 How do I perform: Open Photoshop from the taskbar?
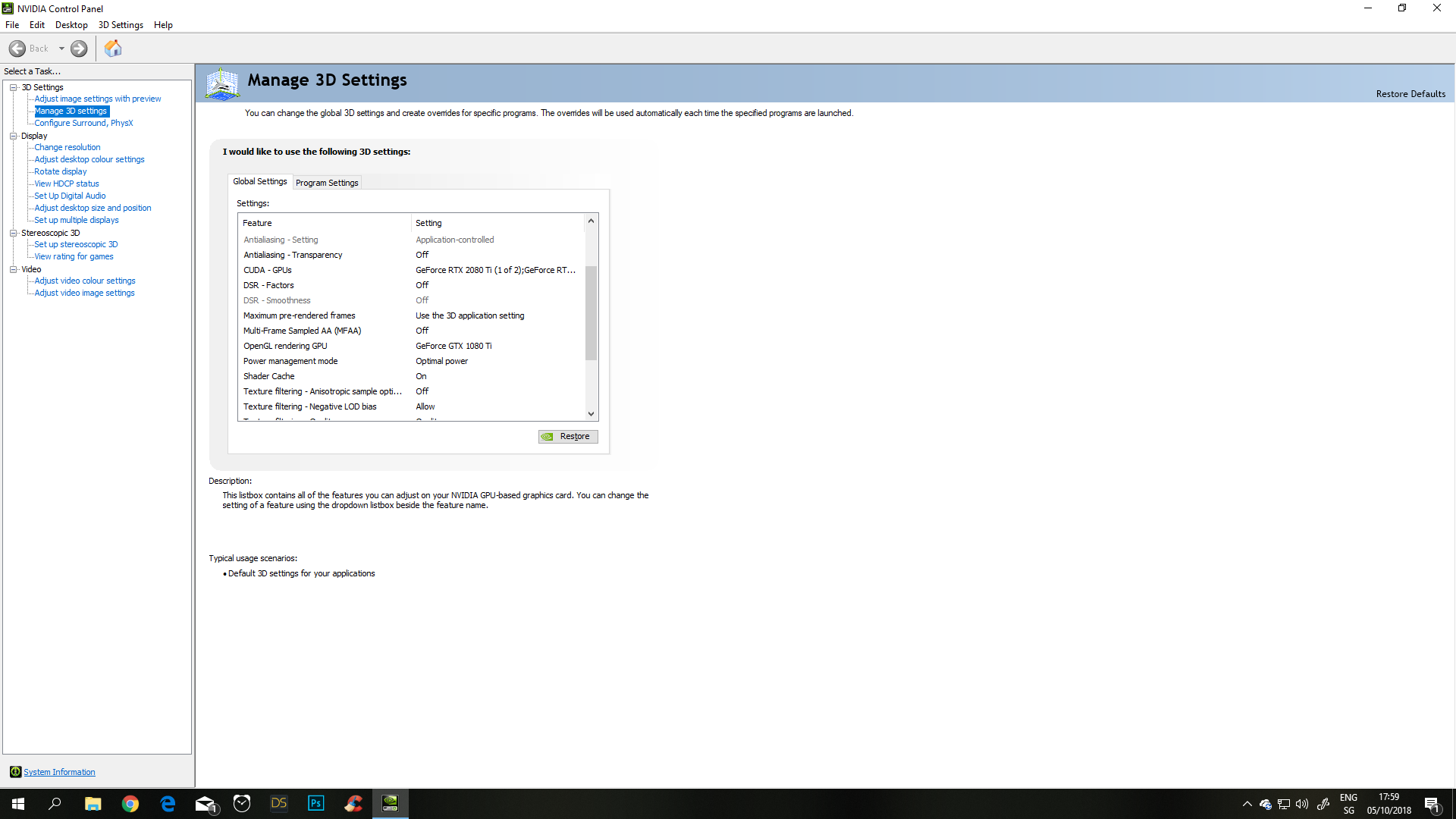(315, 803)
